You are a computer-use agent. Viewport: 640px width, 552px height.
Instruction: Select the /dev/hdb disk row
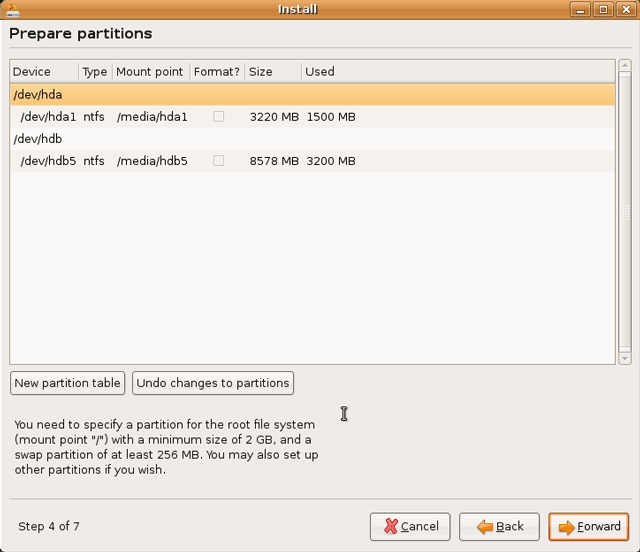pyautogui.click(x=300, y=139)
